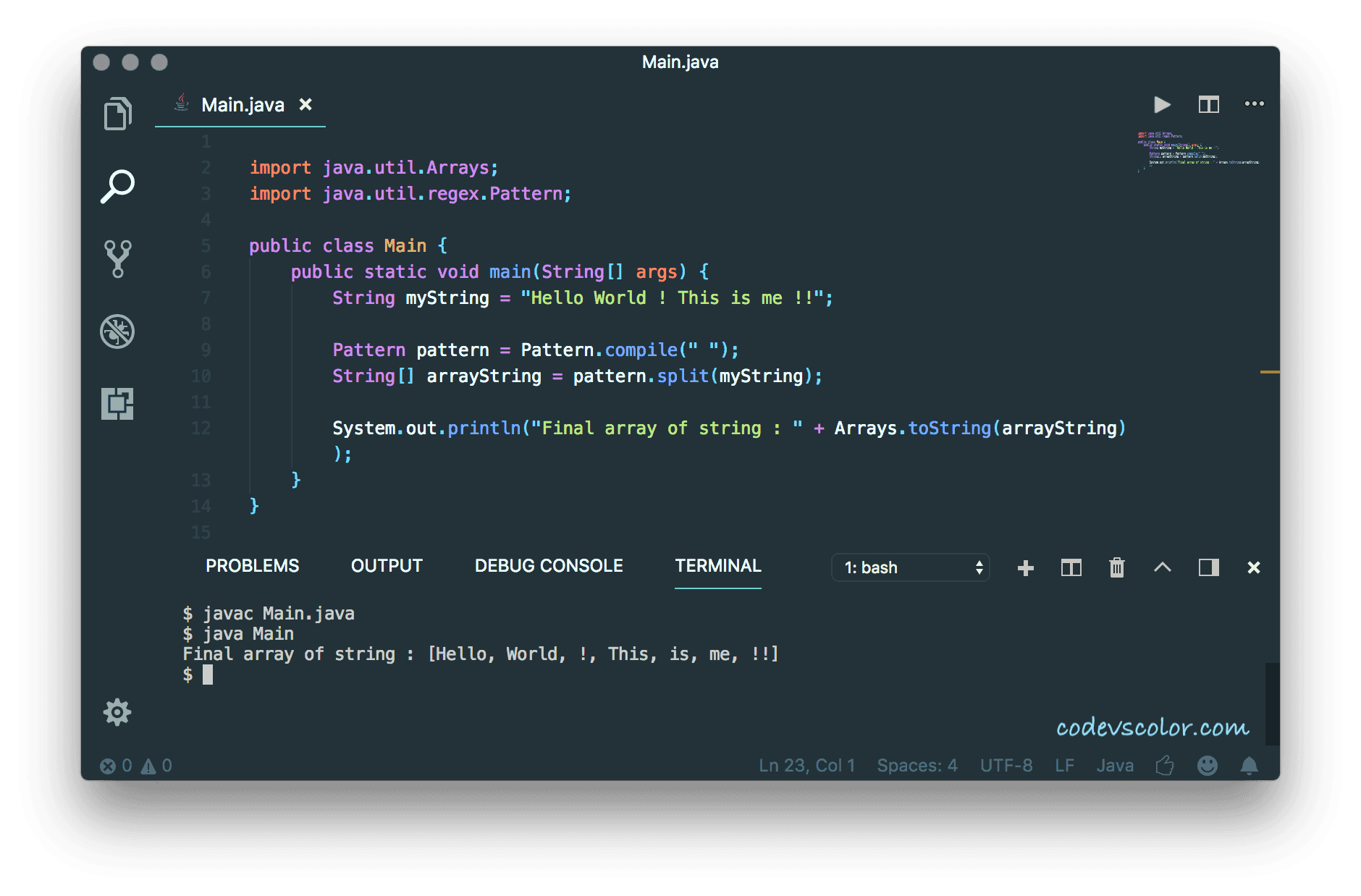Click the 'Final array of string' terminal output

click(481, 654)
